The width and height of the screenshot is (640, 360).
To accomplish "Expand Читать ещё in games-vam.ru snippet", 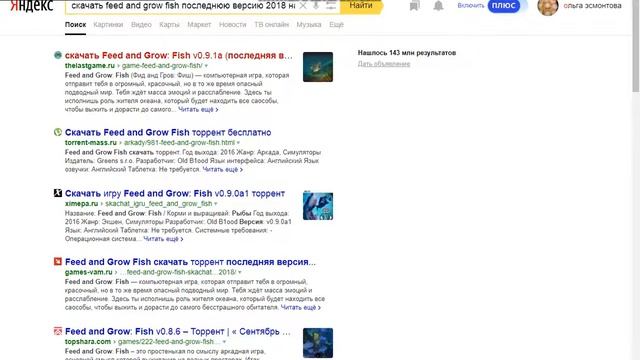I will point(300,307).
